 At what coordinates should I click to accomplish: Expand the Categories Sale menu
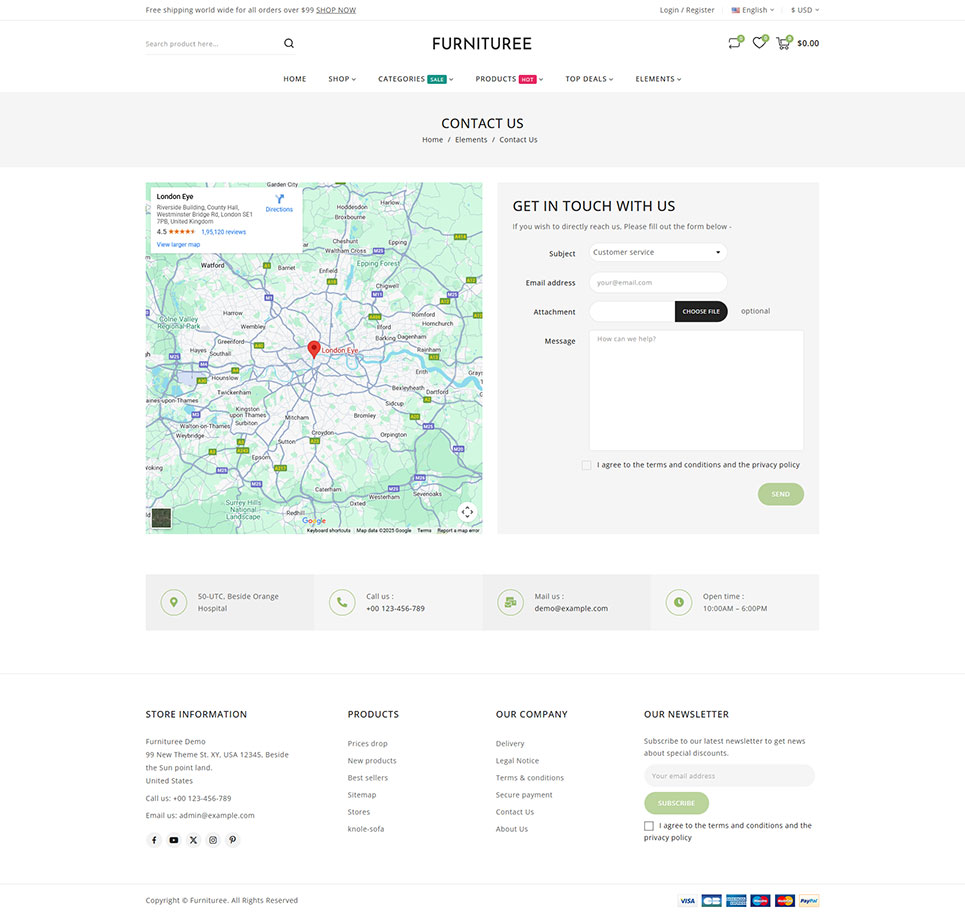point(415,79)
